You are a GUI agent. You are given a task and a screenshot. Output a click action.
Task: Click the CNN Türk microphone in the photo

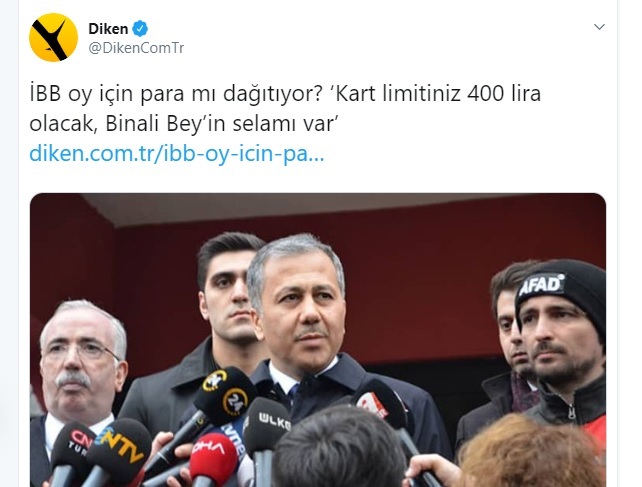(x=75, y=444)
